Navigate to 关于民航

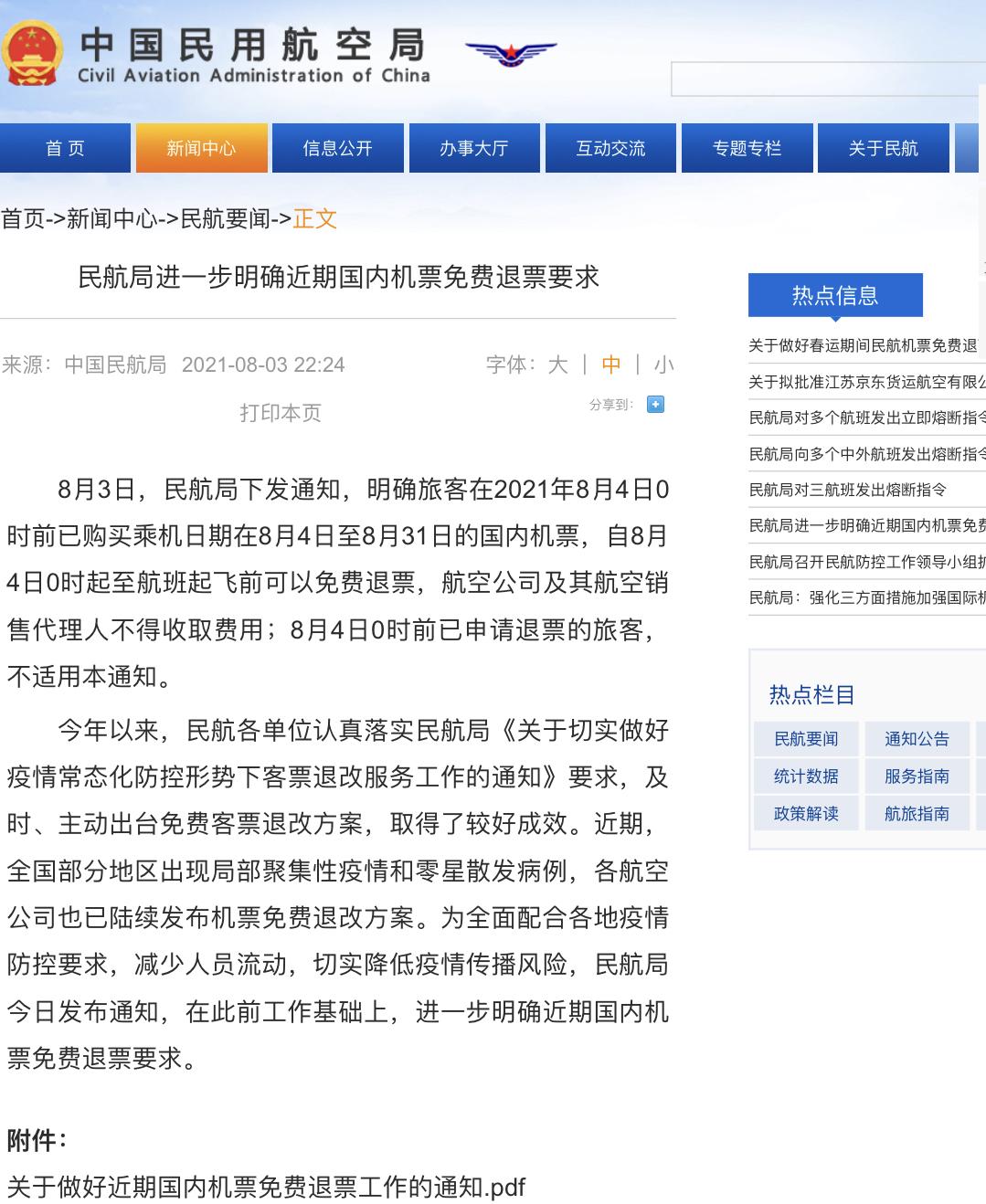click(882, 147)
